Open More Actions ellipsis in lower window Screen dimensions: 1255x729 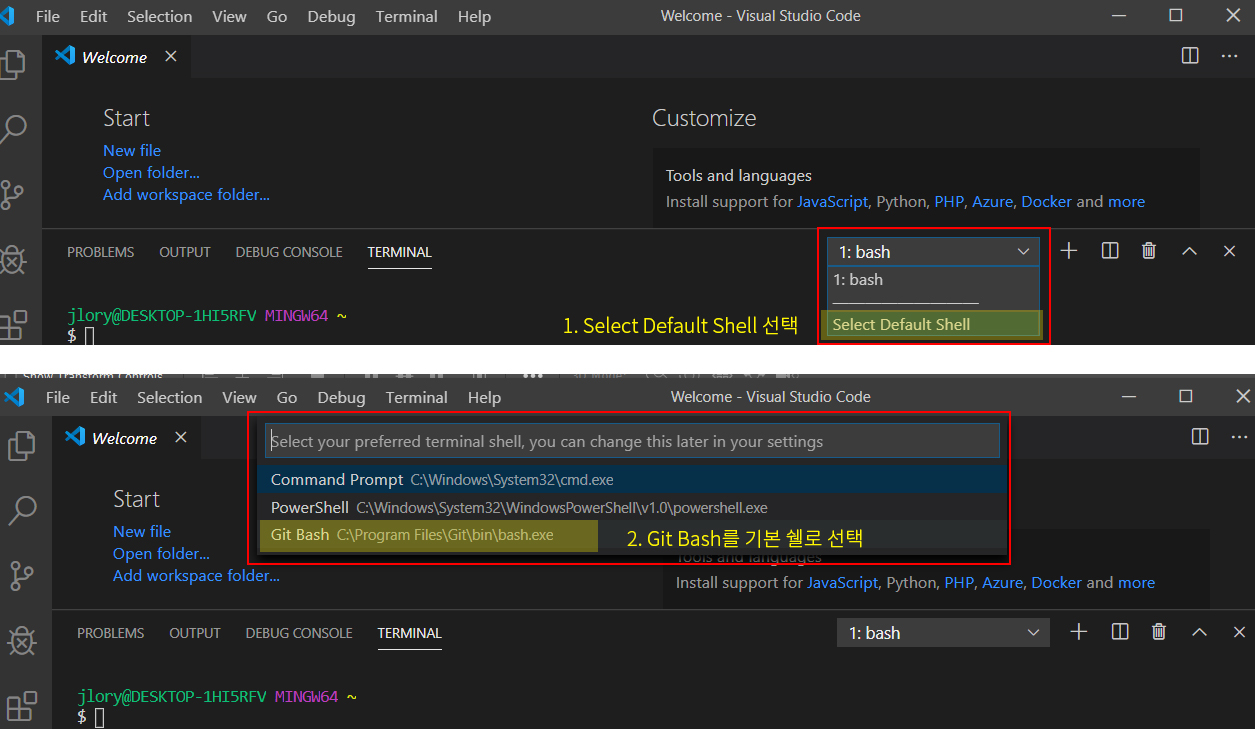coord(1240,437)
